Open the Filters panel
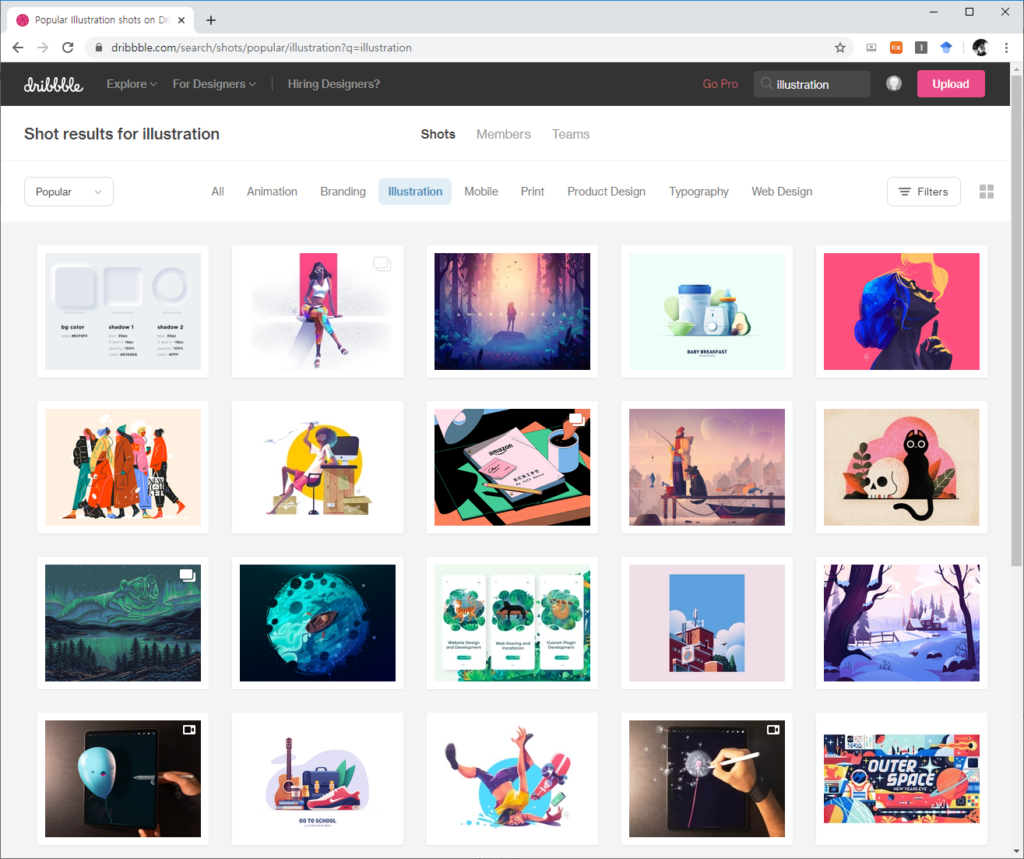Screen dimensions: 1024x859 coord(923,192)
